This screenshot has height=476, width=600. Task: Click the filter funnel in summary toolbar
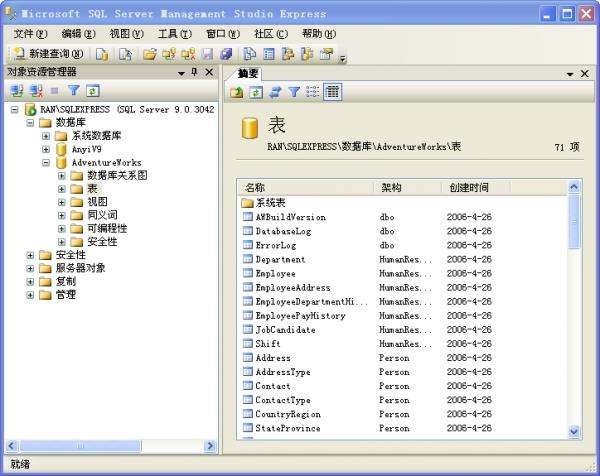(294, 92)
